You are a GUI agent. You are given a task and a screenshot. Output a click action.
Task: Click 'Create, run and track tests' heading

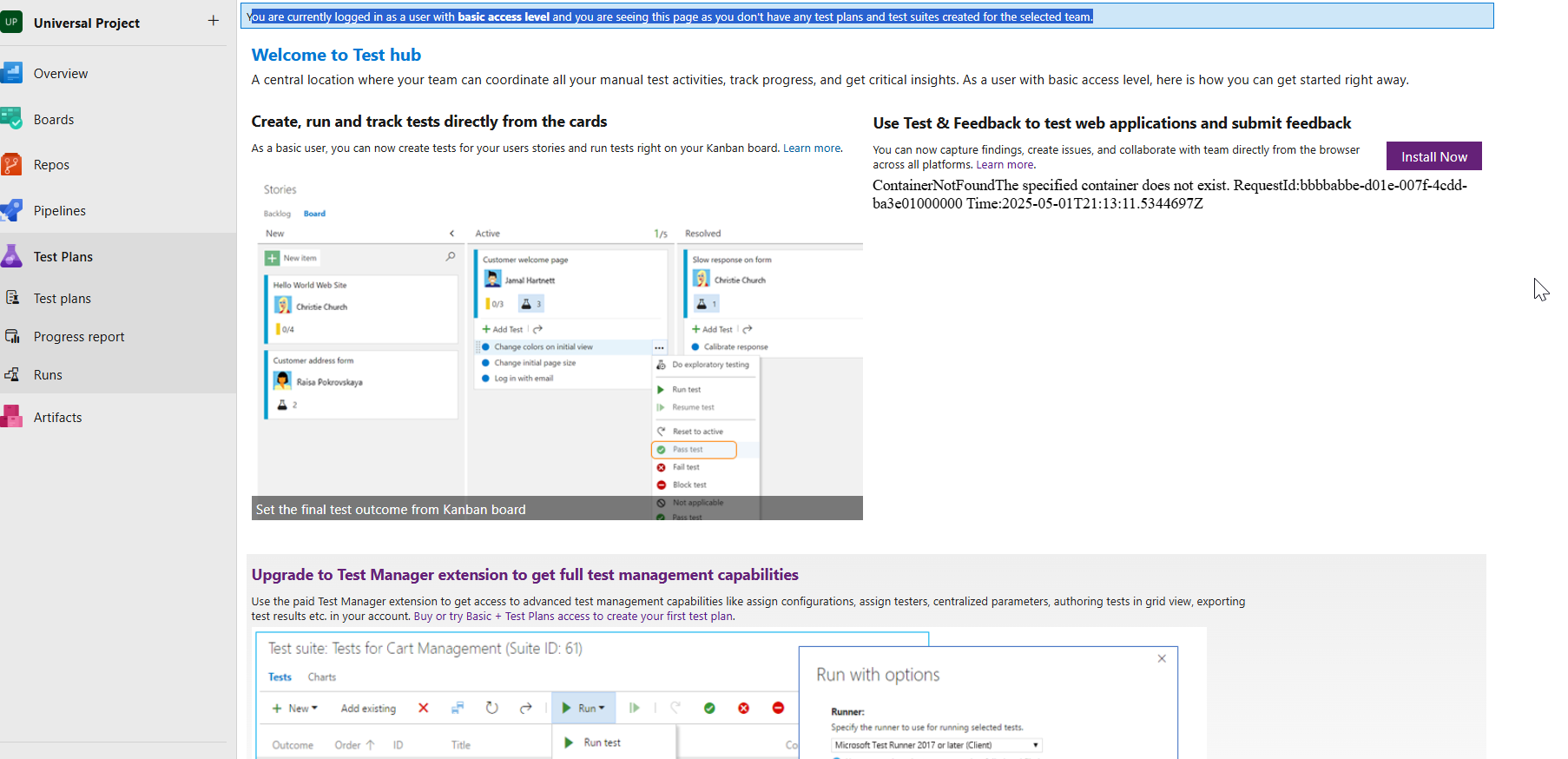pyautogui.click(x=429, y=122)
